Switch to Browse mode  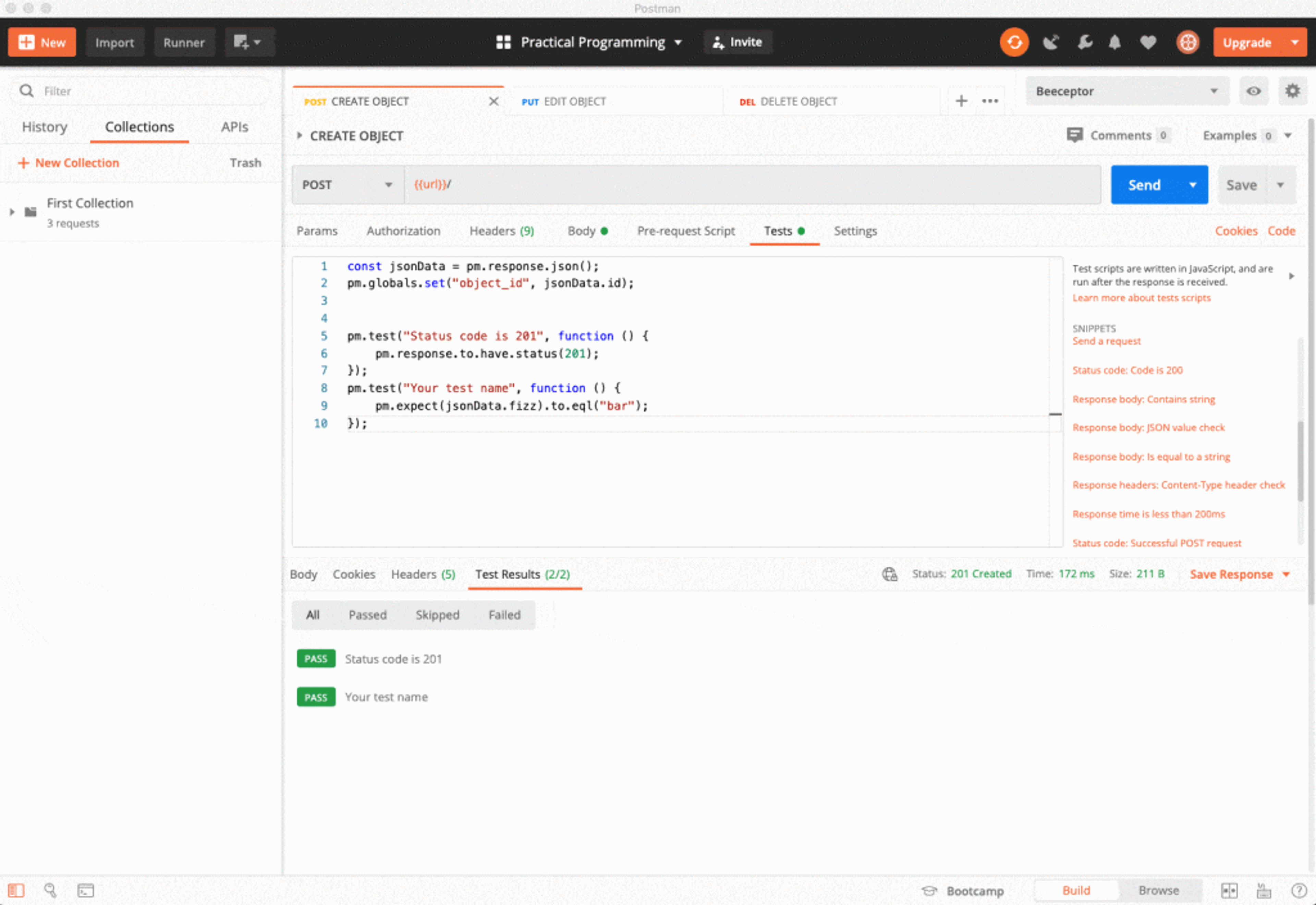(x=1158, y=890)
